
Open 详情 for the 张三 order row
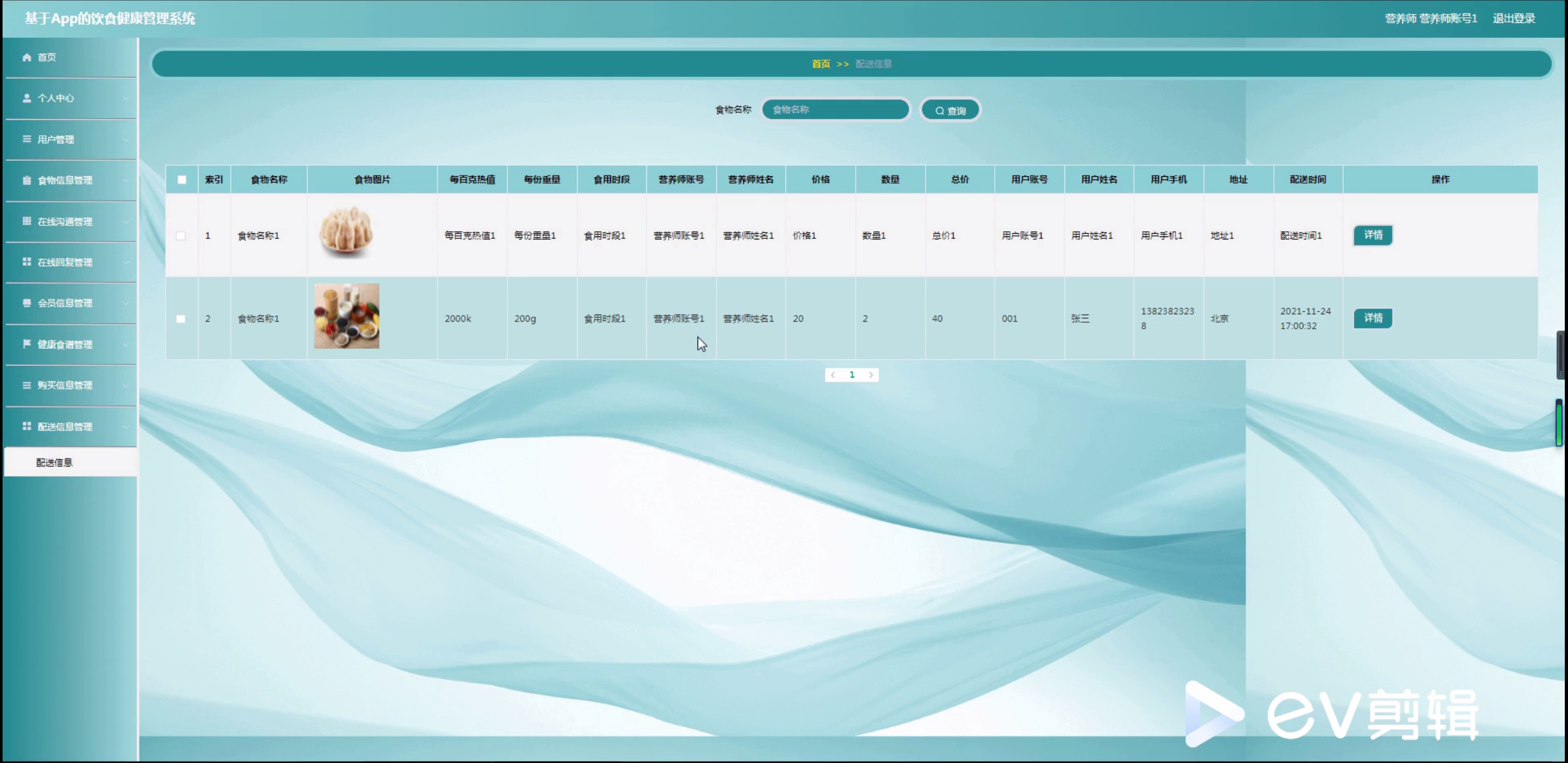[1373, 318]
